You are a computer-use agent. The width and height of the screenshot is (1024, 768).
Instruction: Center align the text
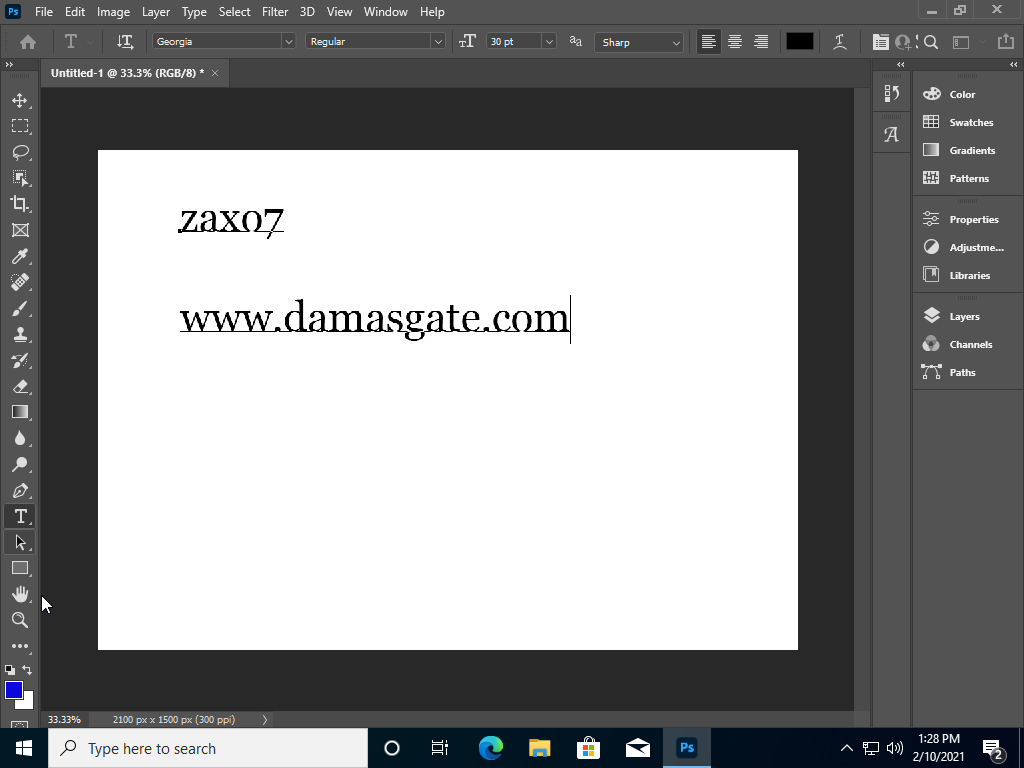coord(735,42)
